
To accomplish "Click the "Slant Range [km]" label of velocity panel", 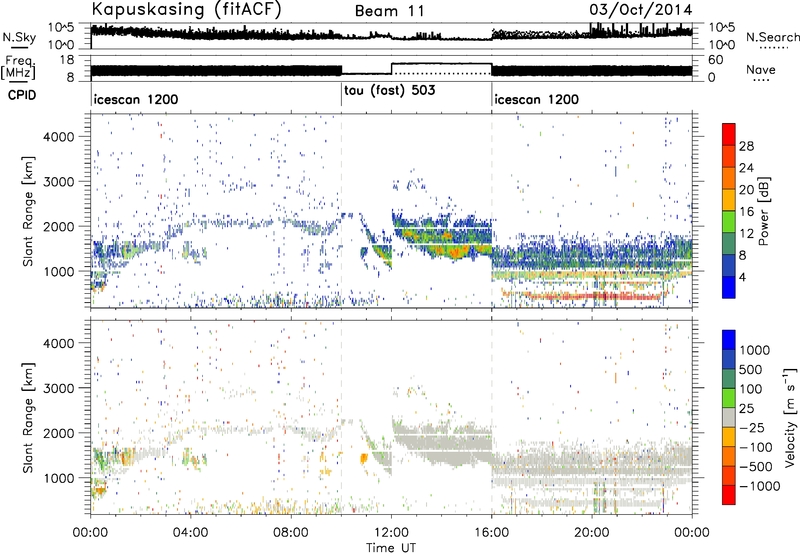I will [28, 417].
